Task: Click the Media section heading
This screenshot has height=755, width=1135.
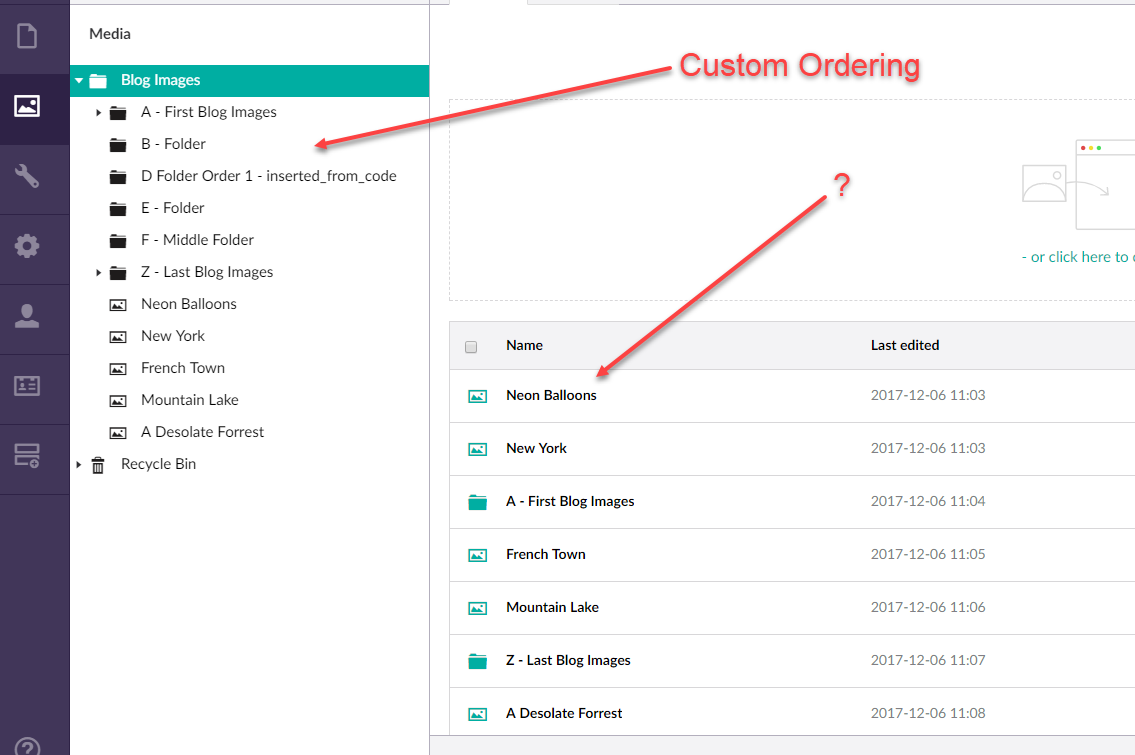Action: (110, 33)
